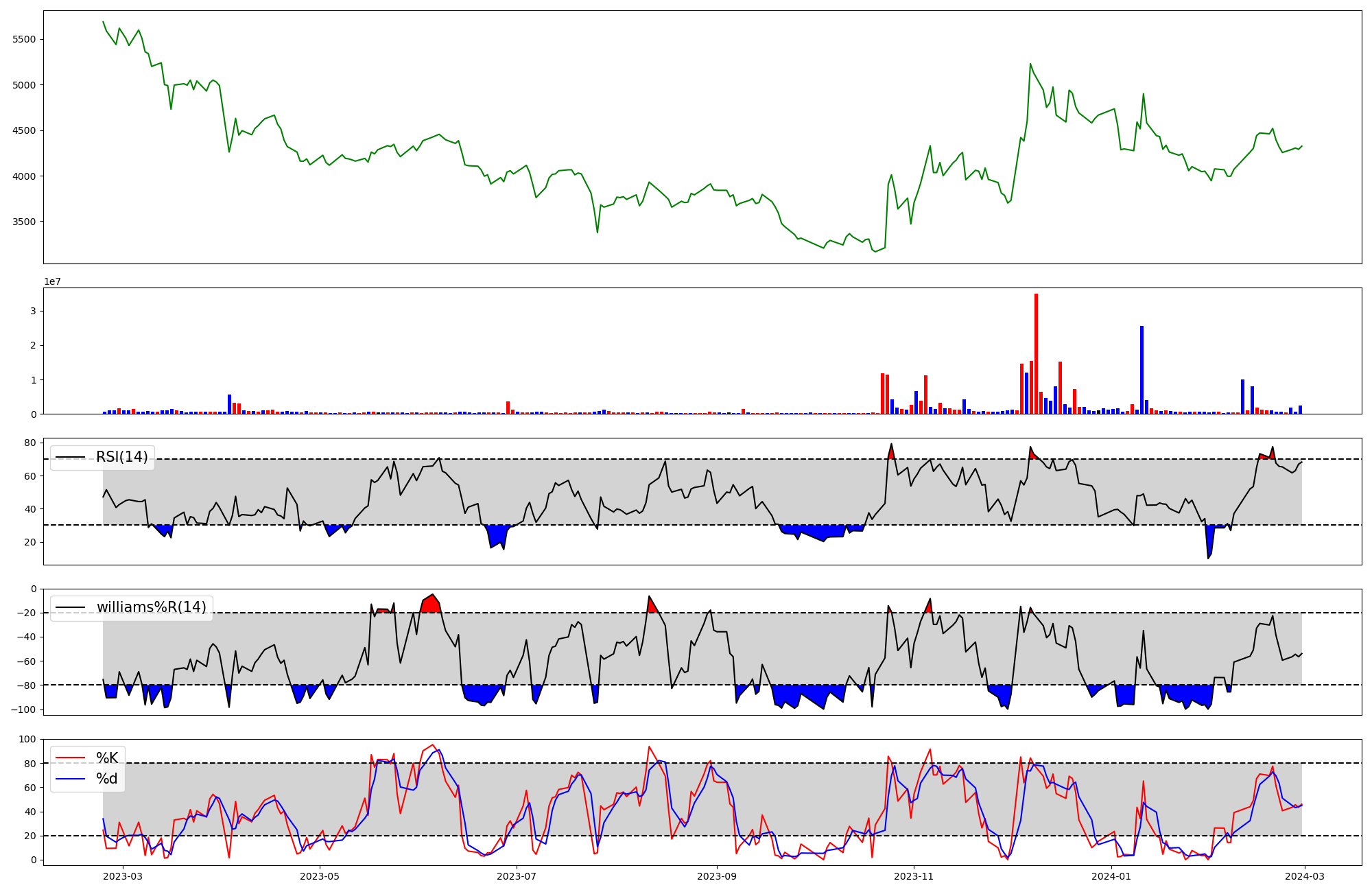Click the 5000 price axis tick label
The height and width of the screenshot is (892, 1372).
pyautogui.click(x=24, y=85)
